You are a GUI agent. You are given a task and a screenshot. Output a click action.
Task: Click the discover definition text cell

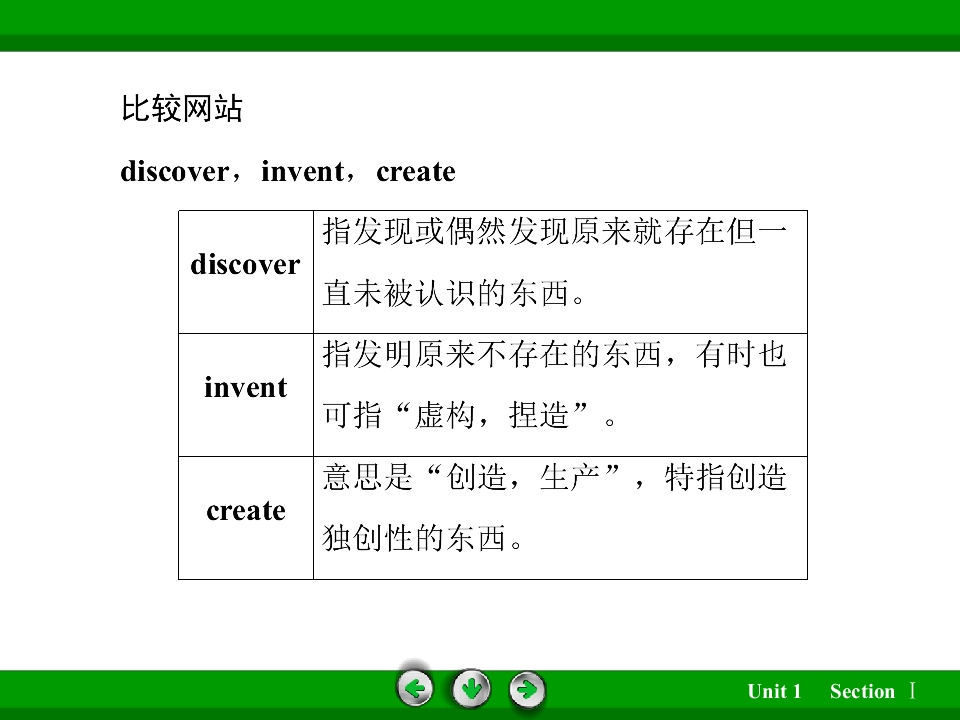pos(560,272)
